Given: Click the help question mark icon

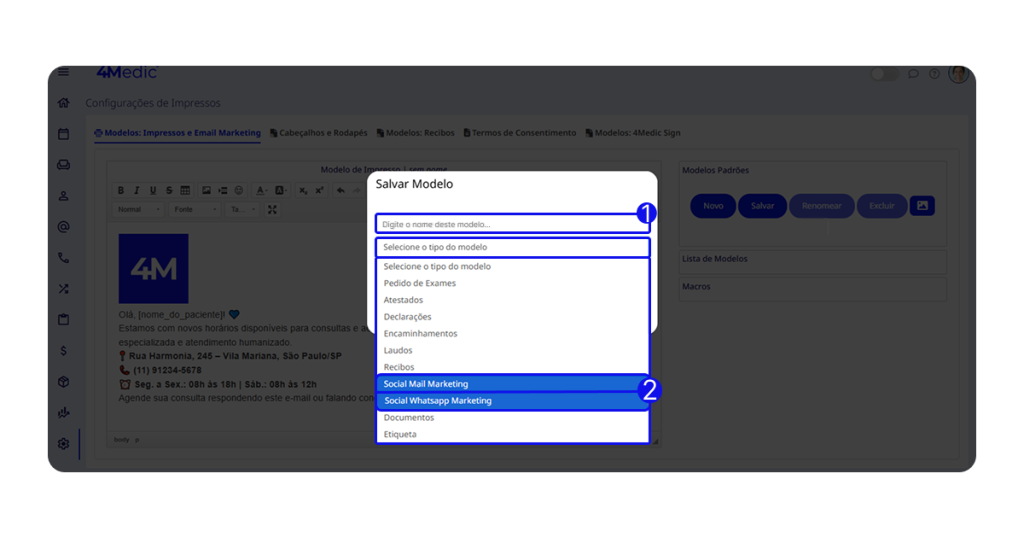Looking at the screenshot, I should pos(934,74).
